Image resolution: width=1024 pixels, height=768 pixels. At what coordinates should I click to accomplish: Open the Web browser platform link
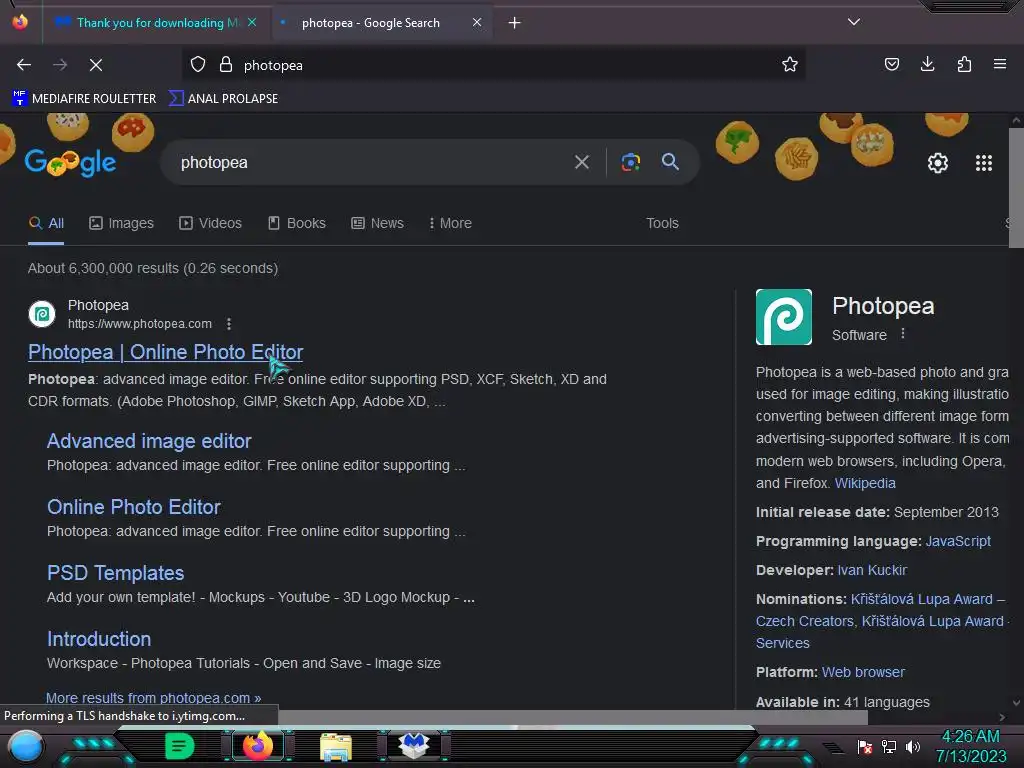coord(863,672)
